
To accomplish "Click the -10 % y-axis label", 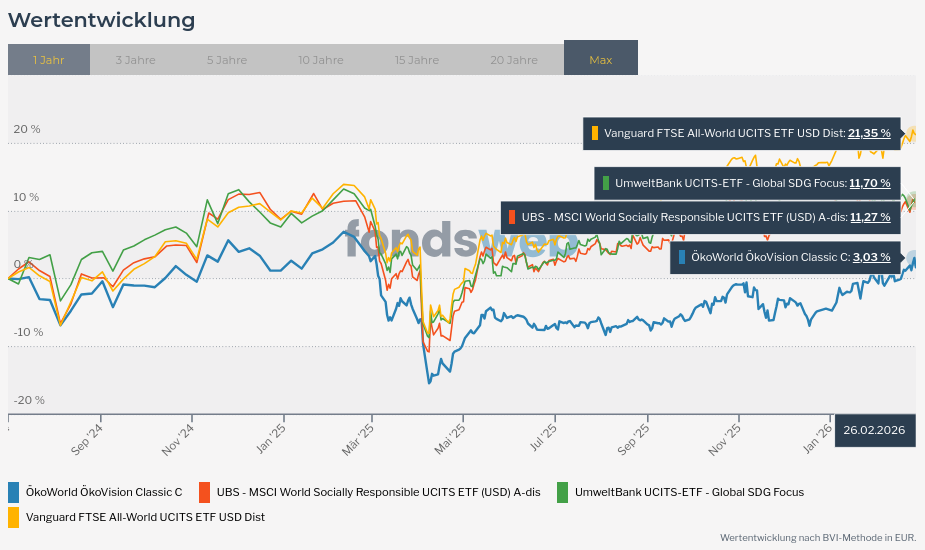I will (28, 332).
